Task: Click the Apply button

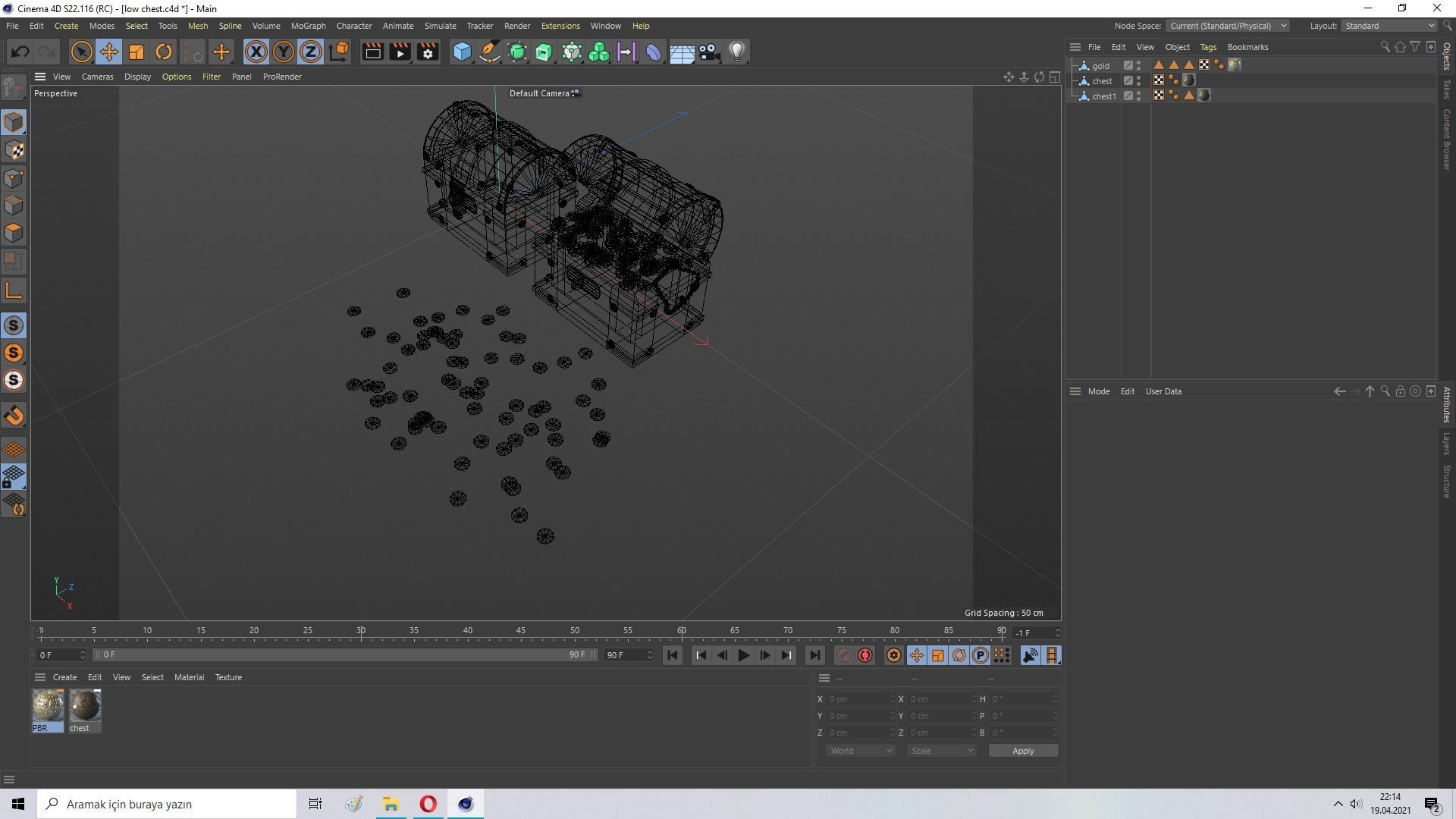Action: [x=1023, y=751]
